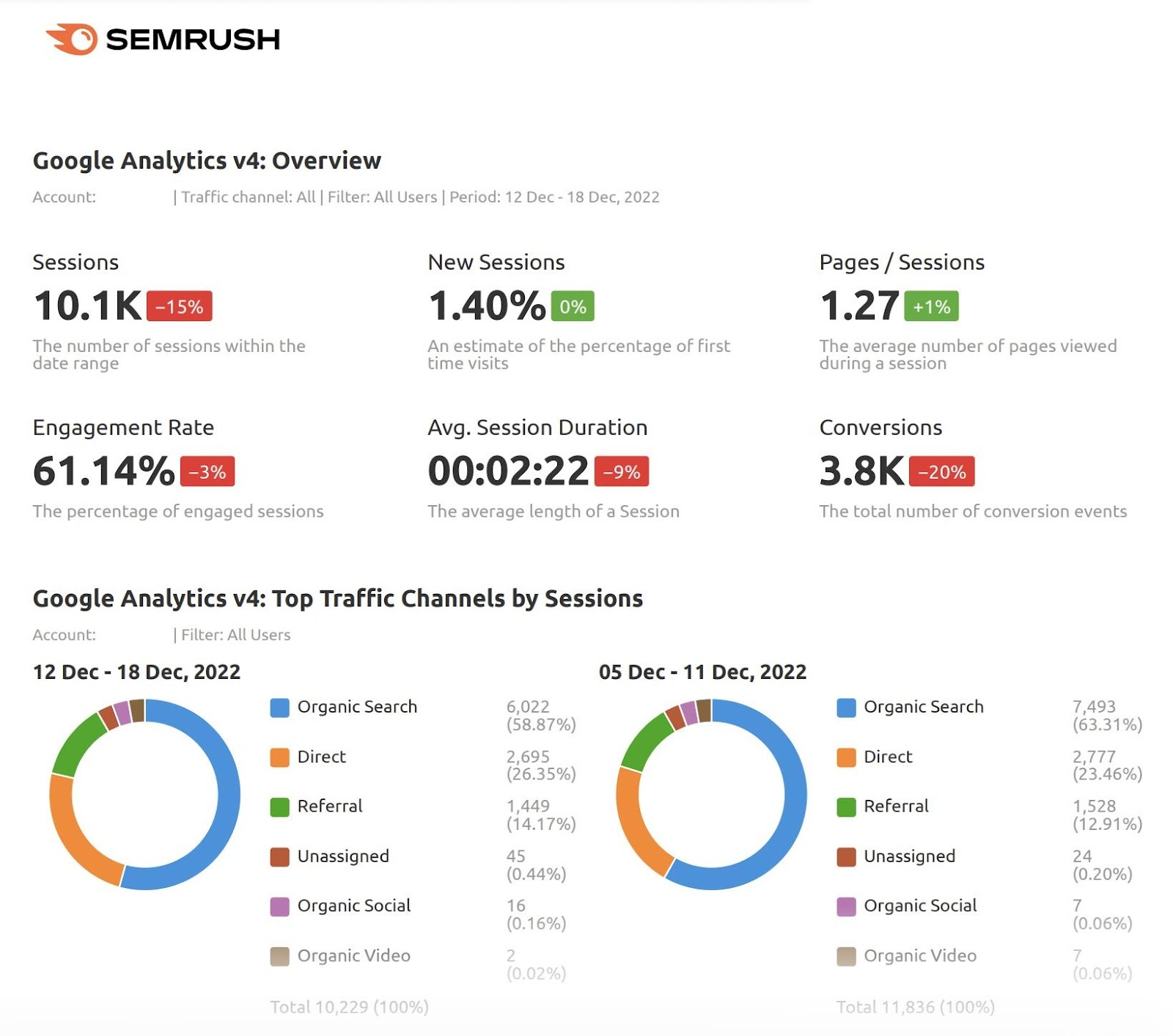Image resolution: width=1173 pixels, height=1036 pixels.
Task: Open the Traffic channel: All filter
Action: (x=249, y=197)
